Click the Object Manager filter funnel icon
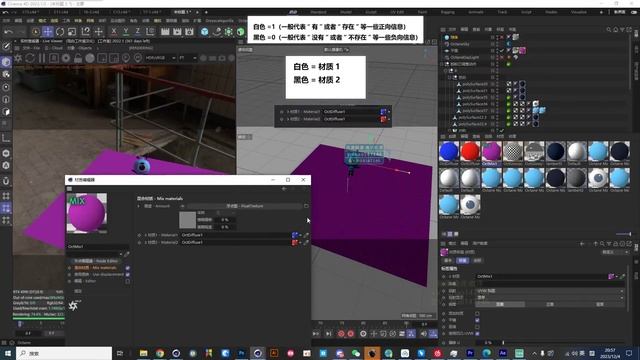The width and height of the screenshot is (640, 360). (x=622, y=29)
